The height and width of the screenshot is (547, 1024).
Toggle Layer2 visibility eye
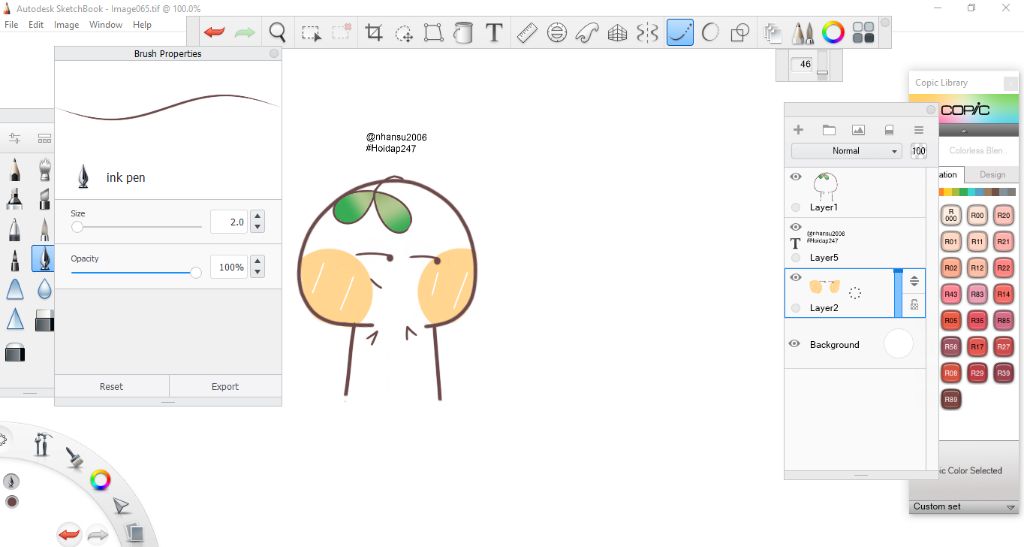[796, 277]
